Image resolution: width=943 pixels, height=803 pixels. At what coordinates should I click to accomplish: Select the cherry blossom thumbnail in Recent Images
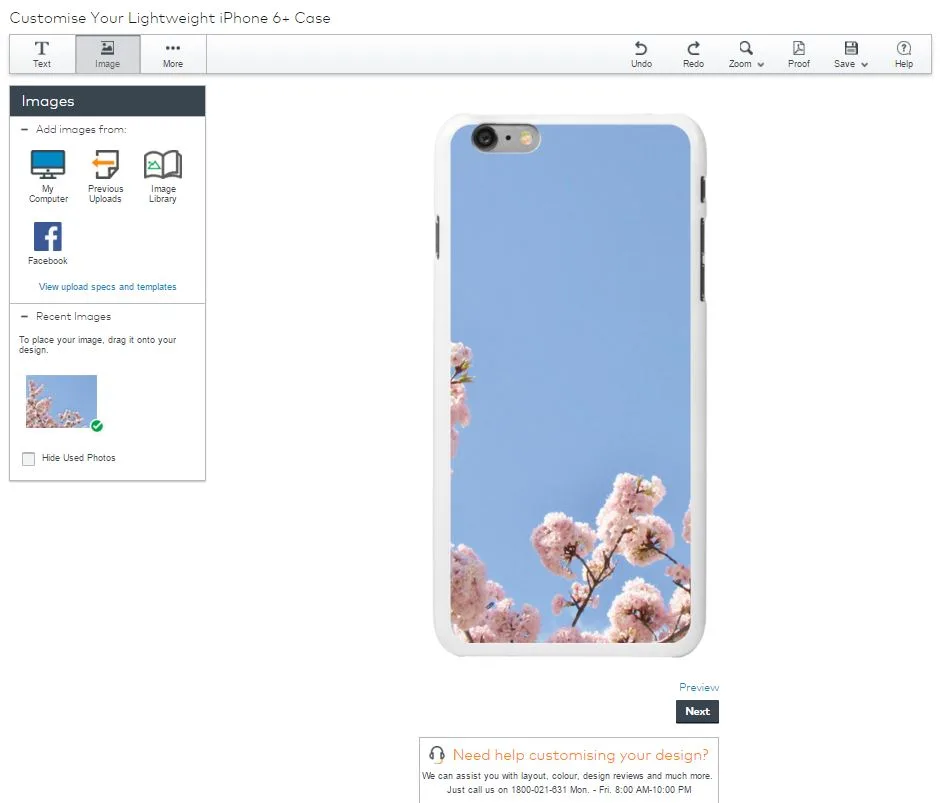[x=61, y=401]
